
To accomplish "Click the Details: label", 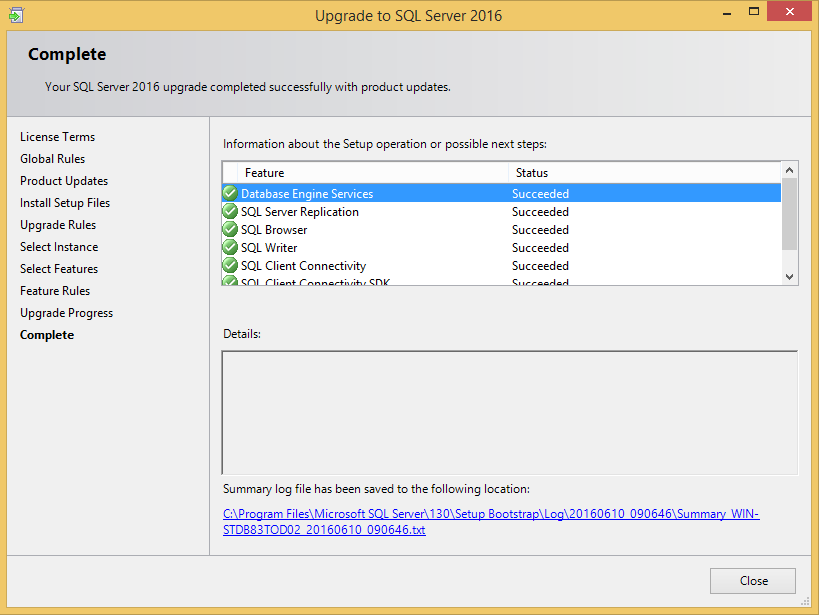I will [242, 334].
